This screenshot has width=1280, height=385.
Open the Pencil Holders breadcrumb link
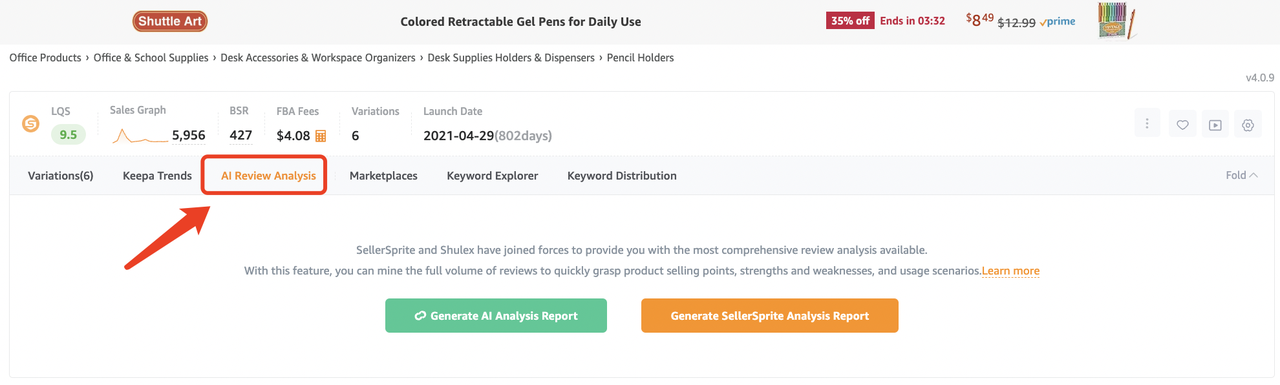[x=640, y=58]
